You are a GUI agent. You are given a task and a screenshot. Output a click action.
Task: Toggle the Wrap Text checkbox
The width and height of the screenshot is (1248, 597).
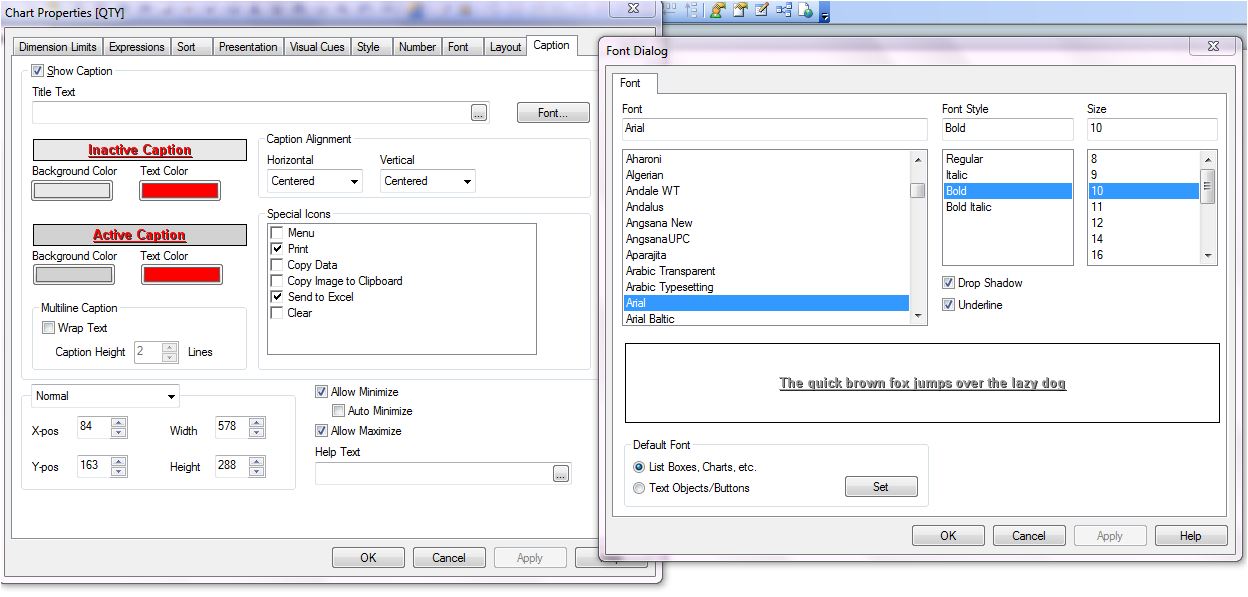pos(48,328)
